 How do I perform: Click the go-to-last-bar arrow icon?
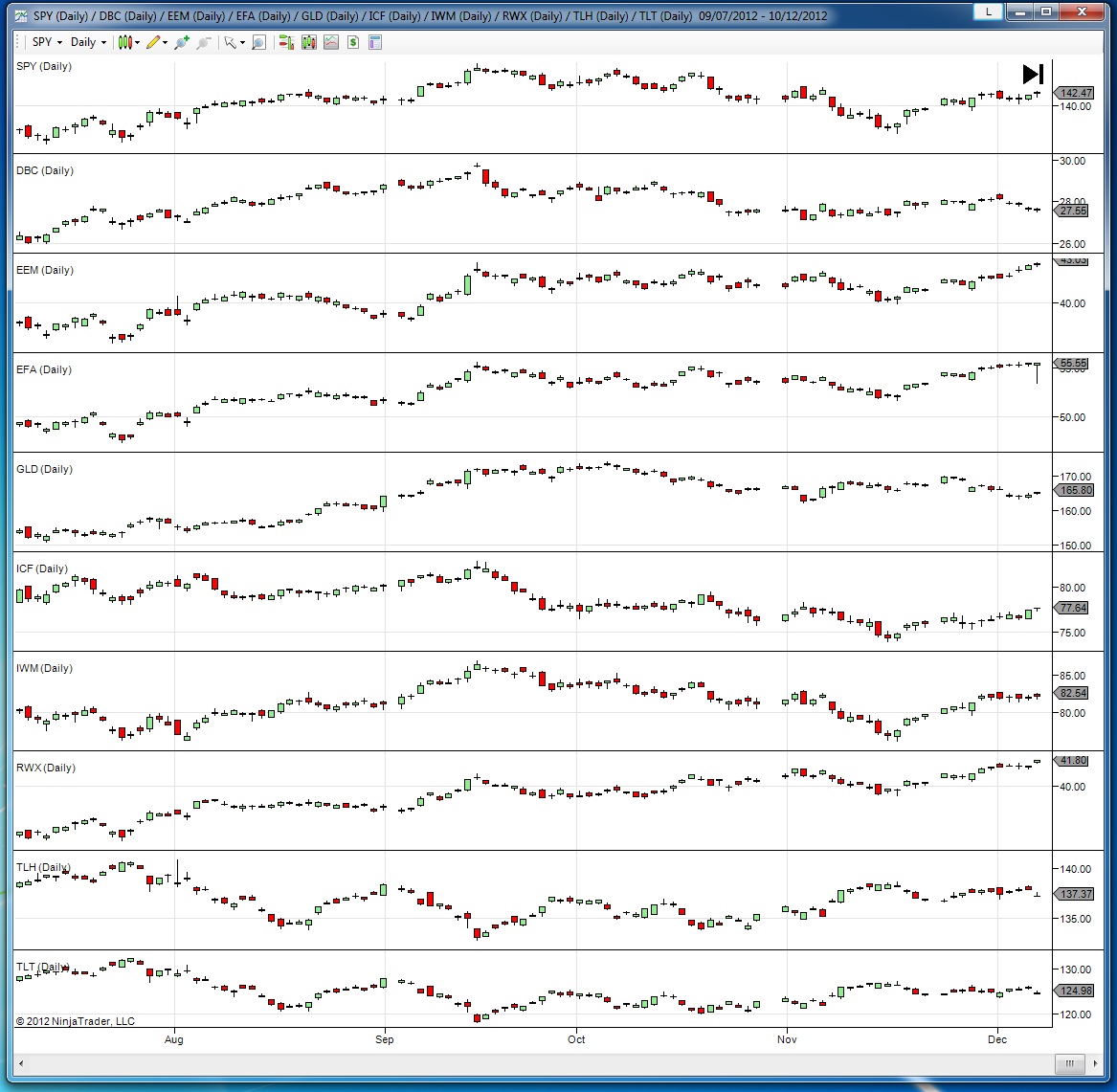pyautogui.click(x=1033, y=74)
